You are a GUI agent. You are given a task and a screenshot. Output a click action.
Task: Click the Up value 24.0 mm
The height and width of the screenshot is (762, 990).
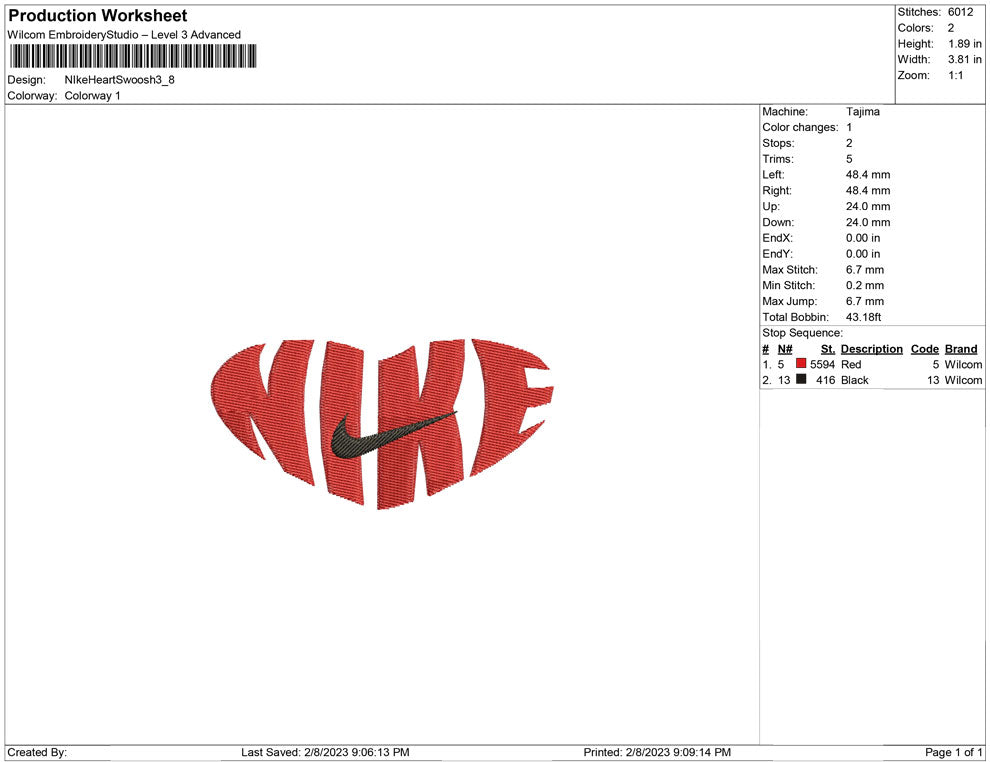tap(868, 206)
